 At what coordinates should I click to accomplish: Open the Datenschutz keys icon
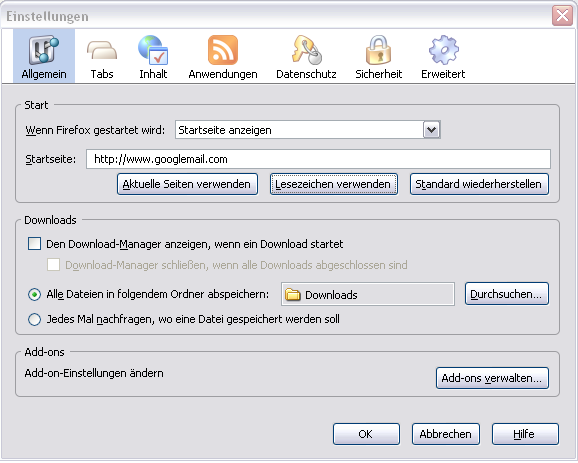point(306,50)
